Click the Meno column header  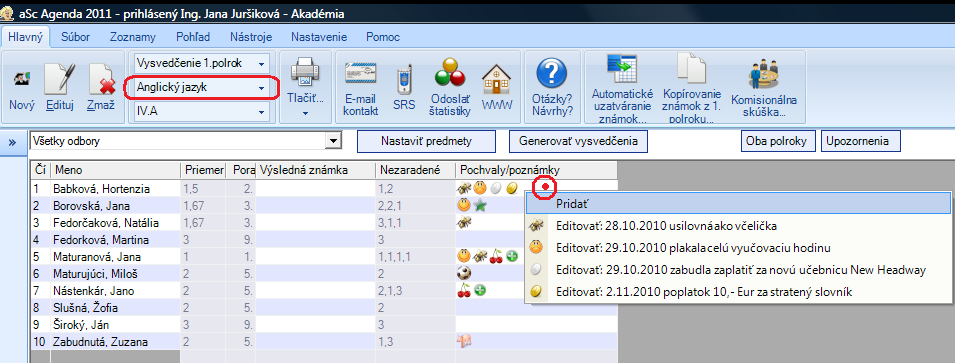116,171
